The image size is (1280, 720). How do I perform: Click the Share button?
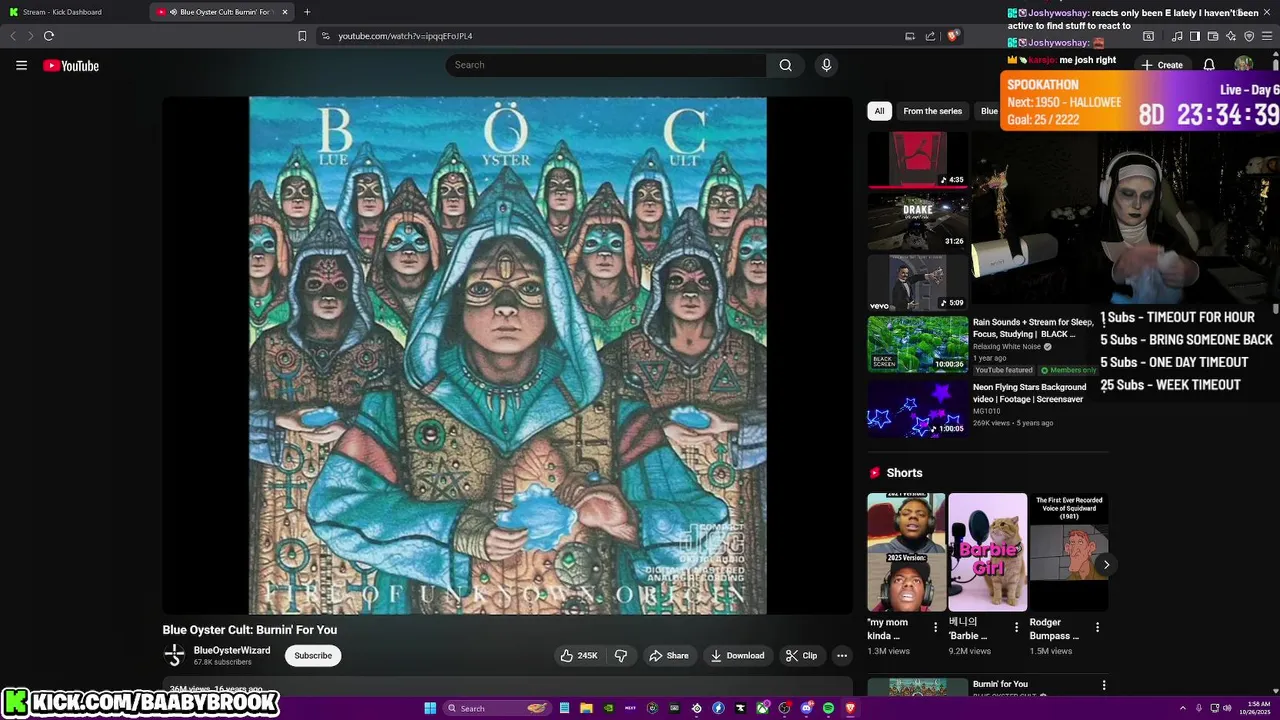[x=669, y=656]
